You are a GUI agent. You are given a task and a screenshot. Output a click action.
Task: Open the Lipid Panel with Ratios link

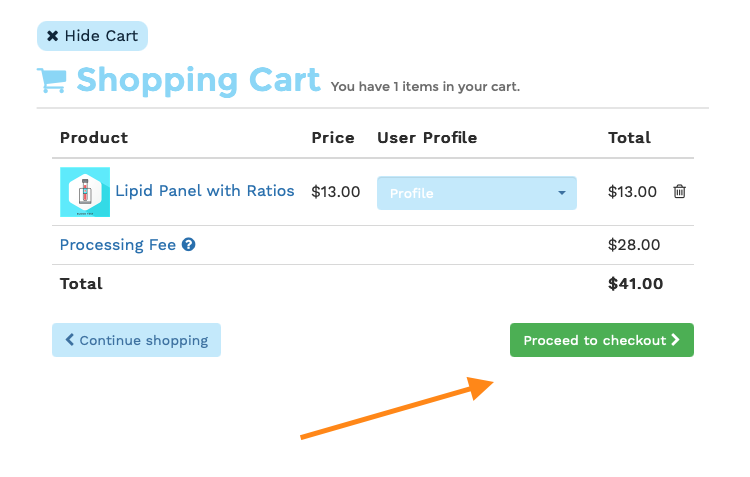coord(205,191)
